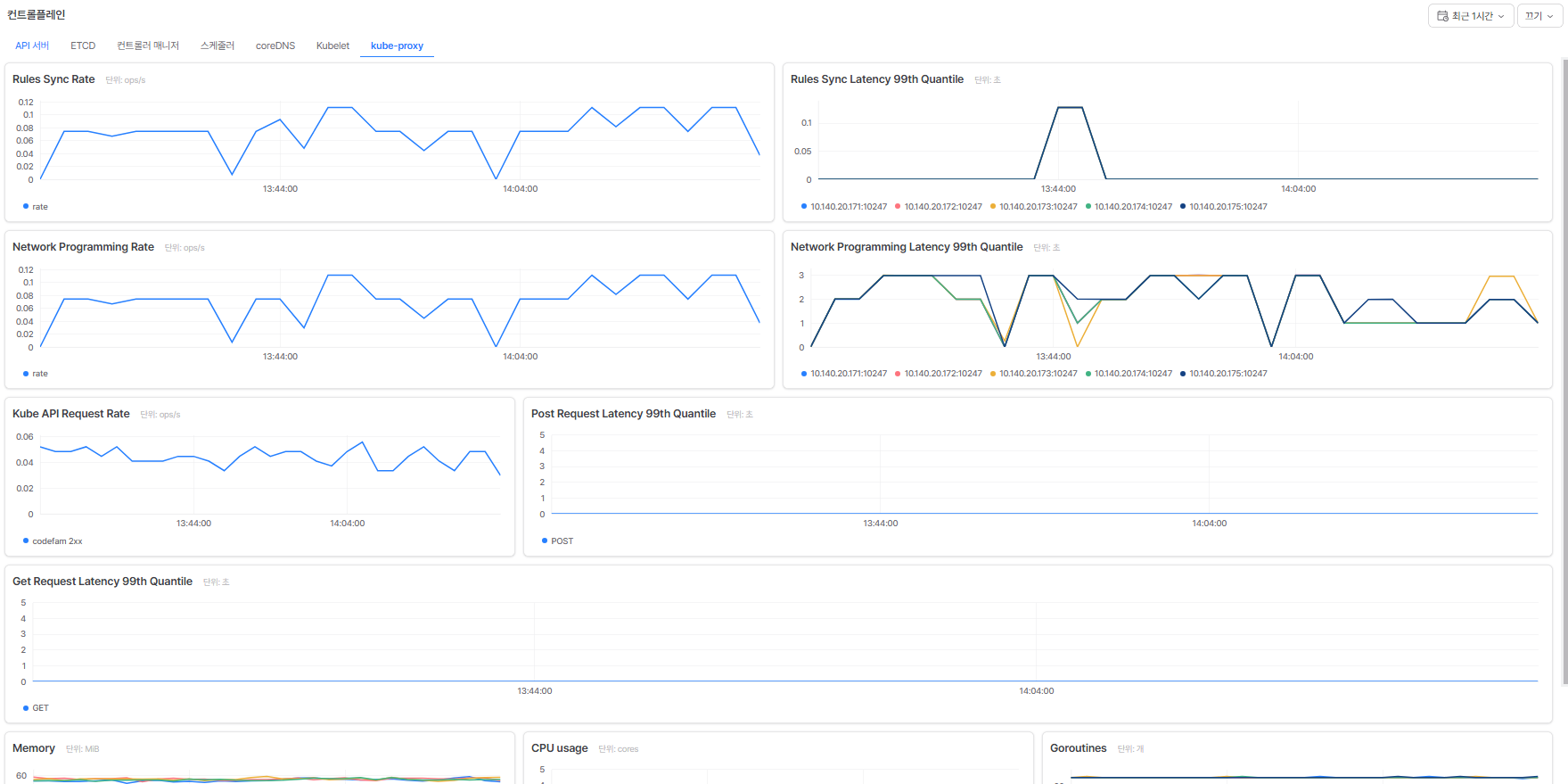Click the vertical page scrollbar
The width and height of the screenshot is (1568, 784).
tap(1564, 371)
